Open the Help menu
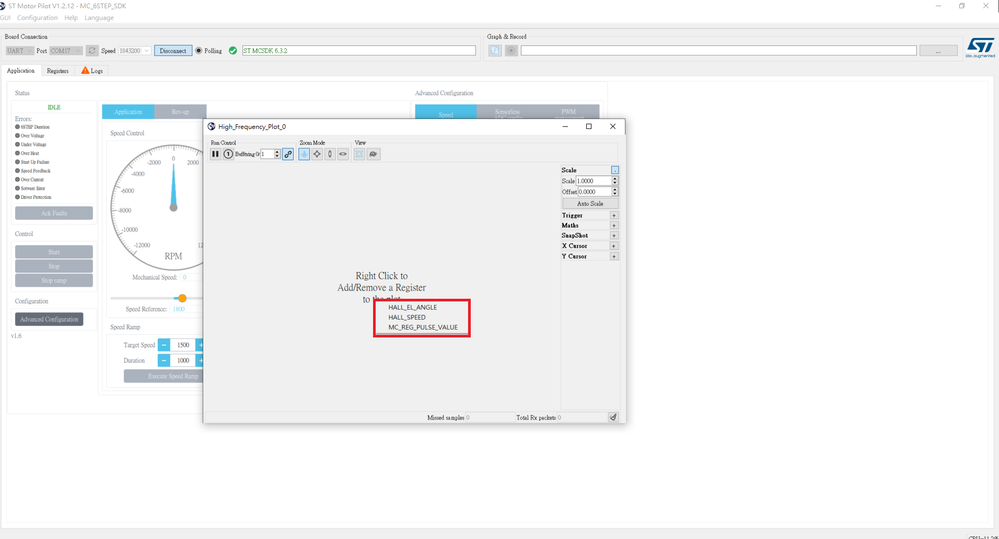Screen dimensions: 999x539 click(x=71, y=18)
